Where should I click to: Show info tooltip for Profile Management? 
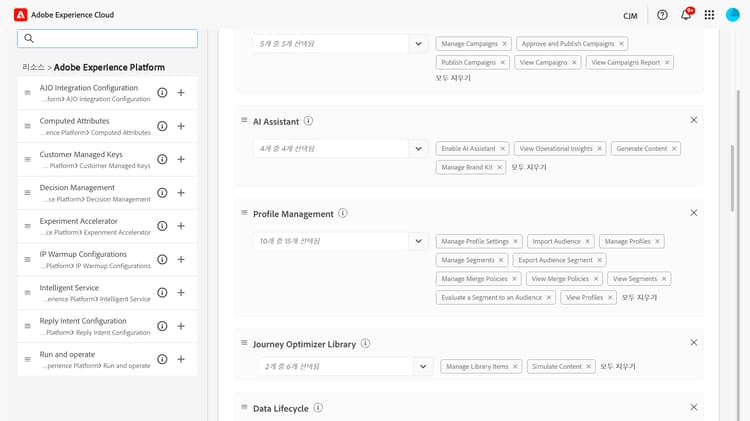click(343, 213)
